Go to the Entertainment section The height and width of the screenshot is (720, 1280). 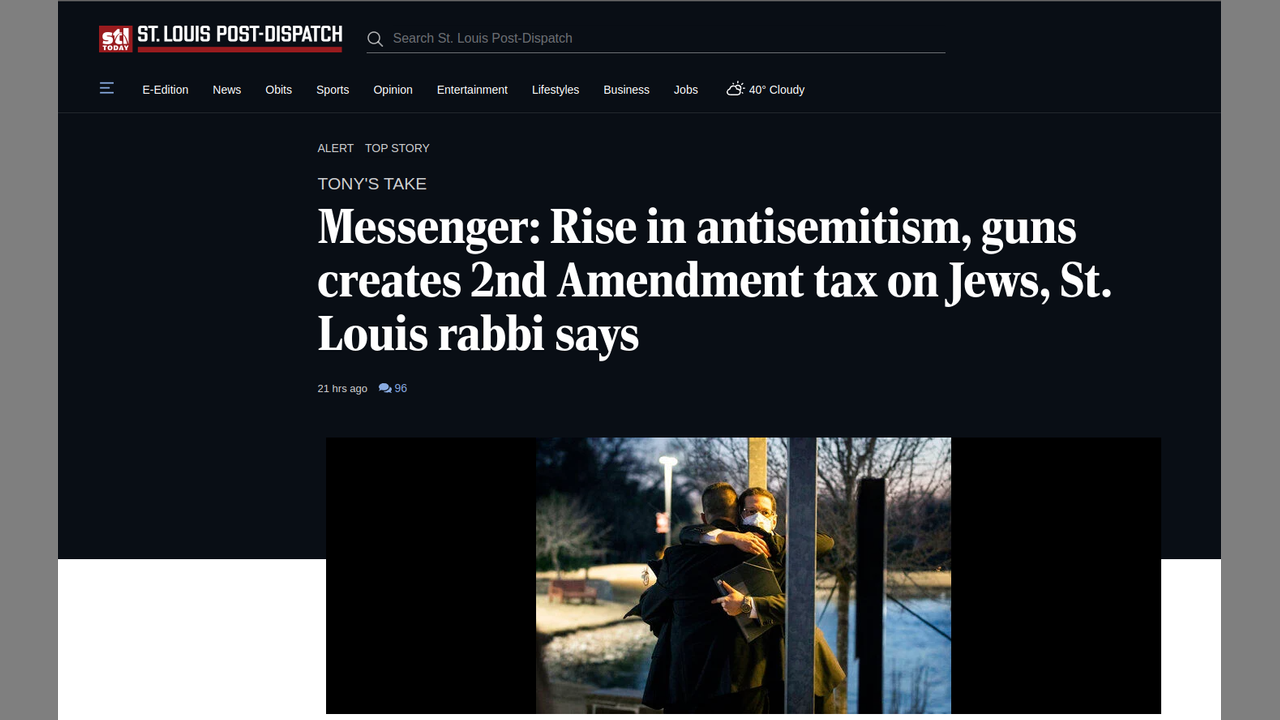pos(472,90)
